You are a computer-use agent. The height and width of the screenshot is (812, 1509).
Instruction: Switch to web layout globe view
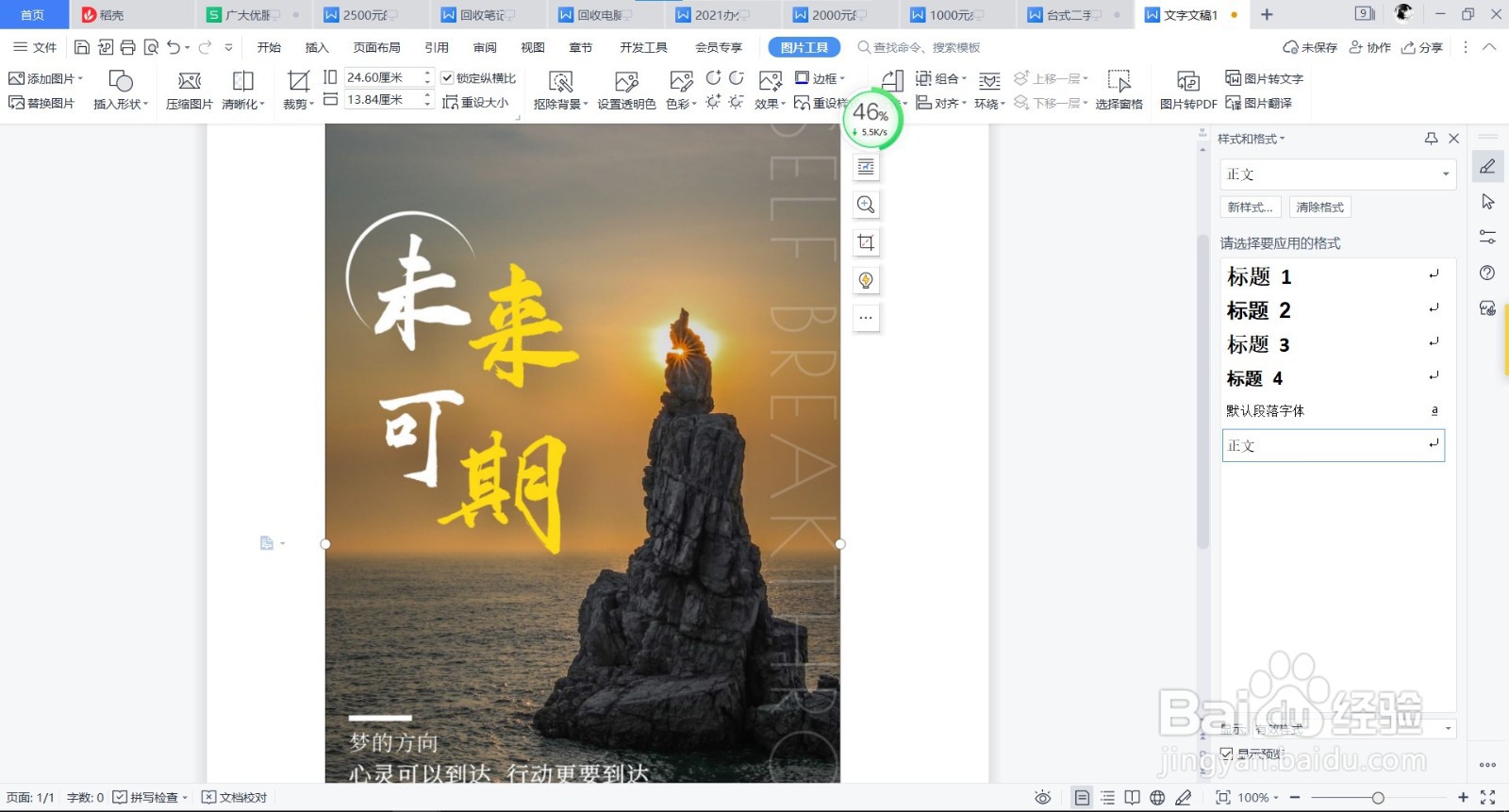click(1157, 798)
